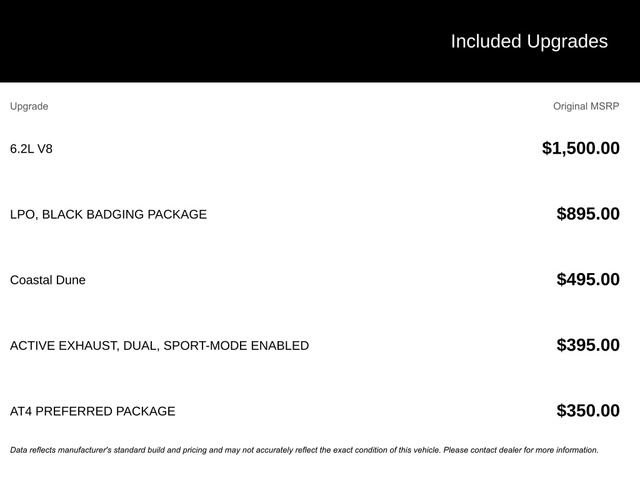
Task: Select the Original MSRP column header
Action: tap(586, 106)
